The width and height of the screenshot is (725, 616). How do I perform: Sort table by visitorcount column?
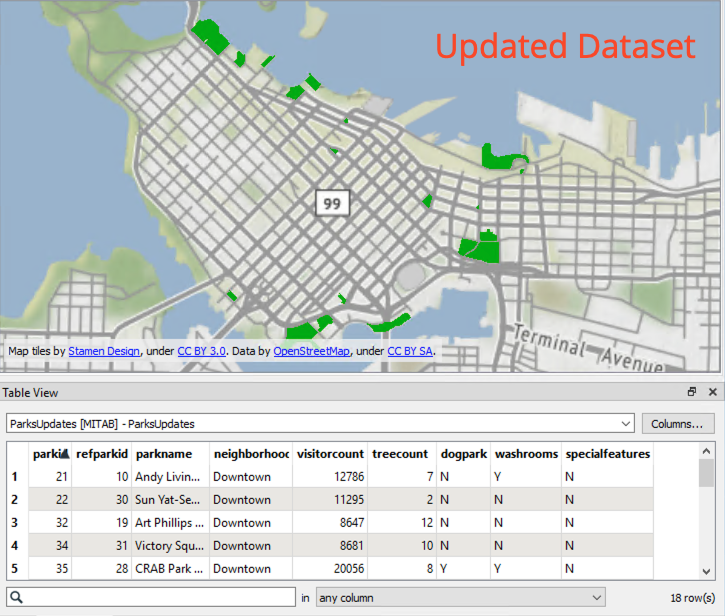329,454
